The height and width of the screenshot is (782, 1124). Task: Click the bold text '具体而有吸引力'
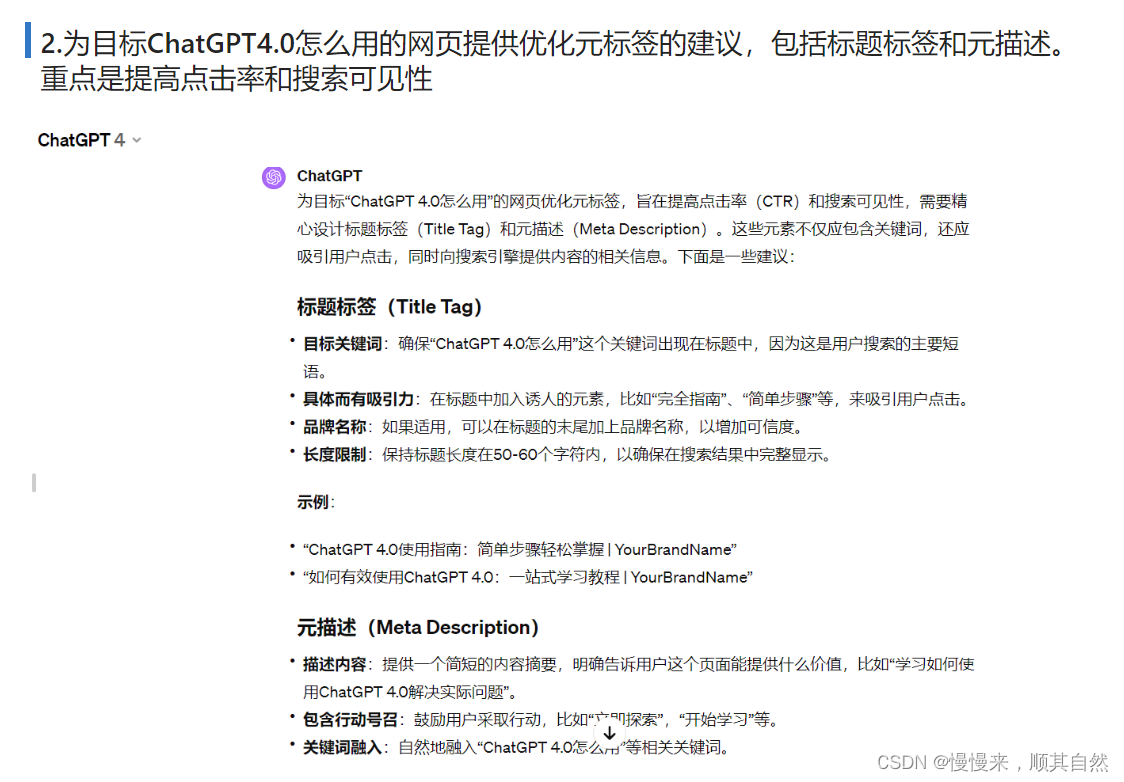click(x=358, y=399)
